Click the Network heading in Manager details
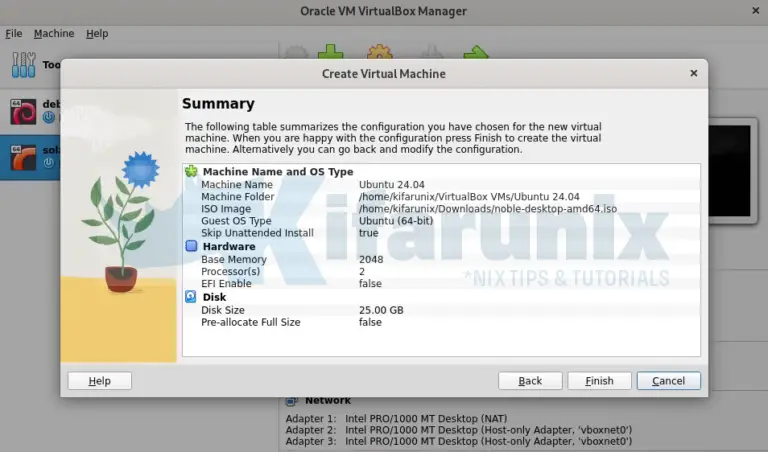 328,401
